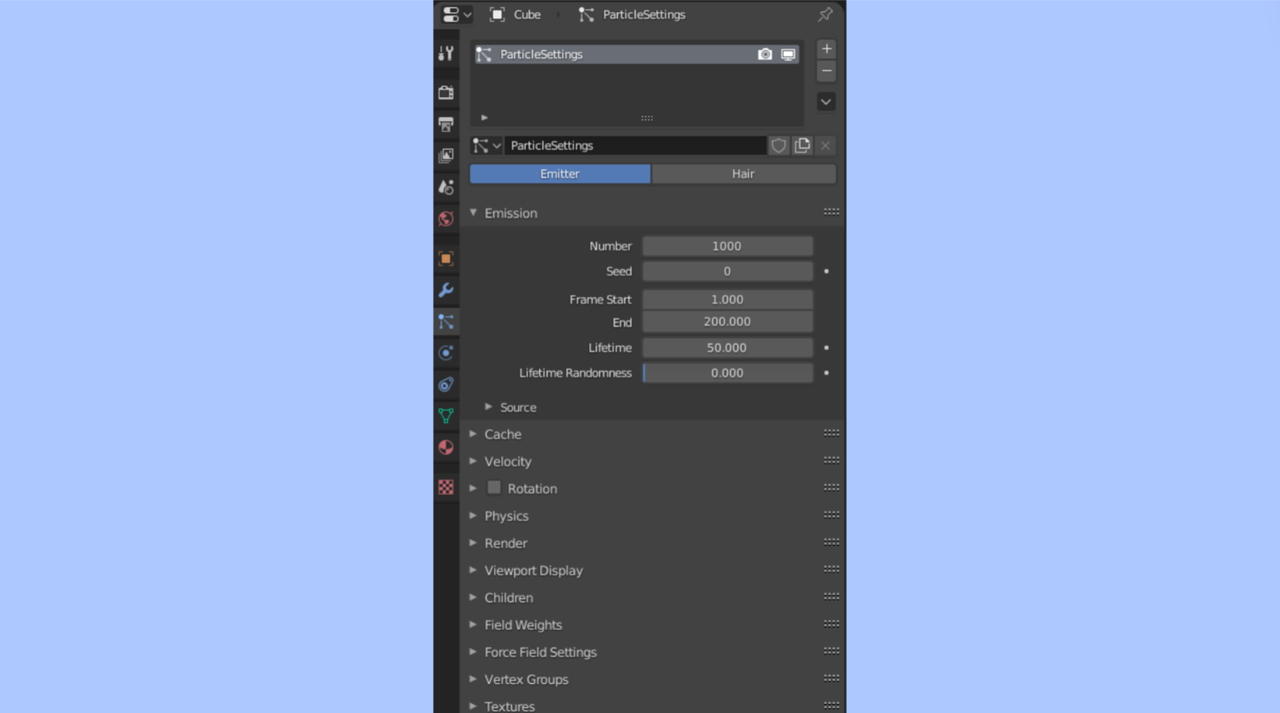
Task: Switch to the Hair type tab
Action: (743, 174)
